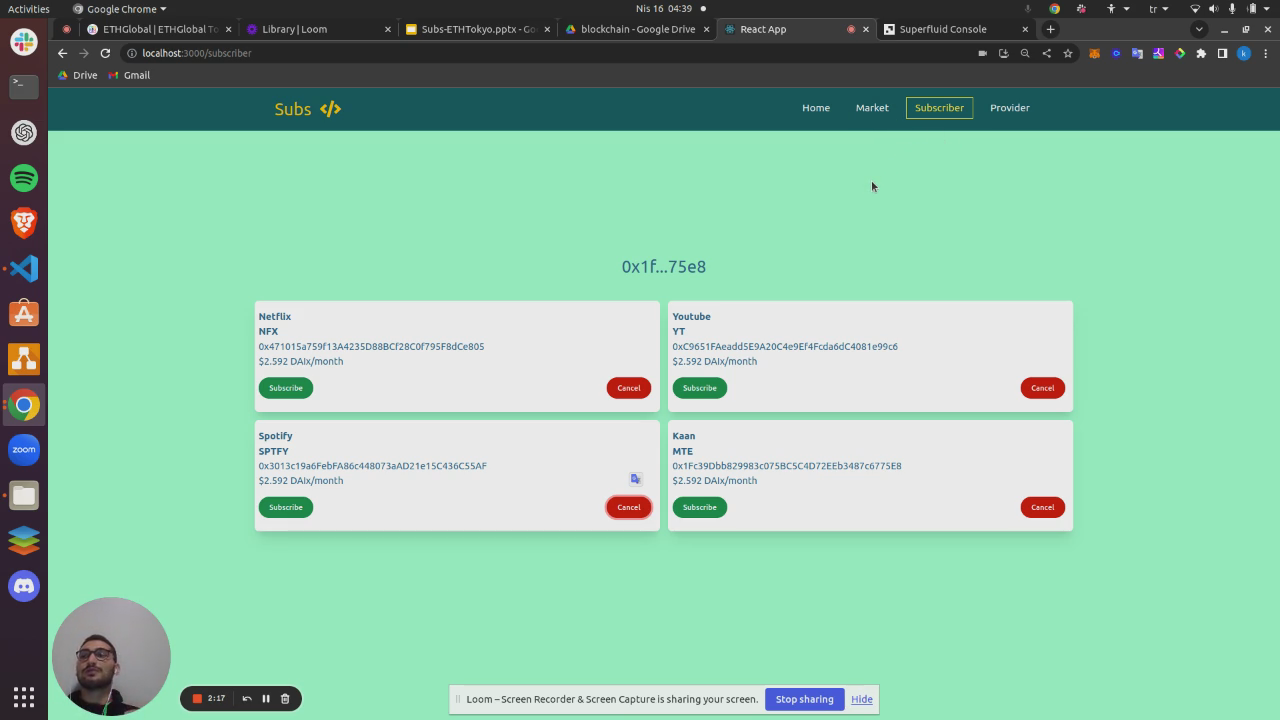The image size is (1280, 720).
Task: Subscribe to the Kaan MTE plan
Action: coord(700,507)
